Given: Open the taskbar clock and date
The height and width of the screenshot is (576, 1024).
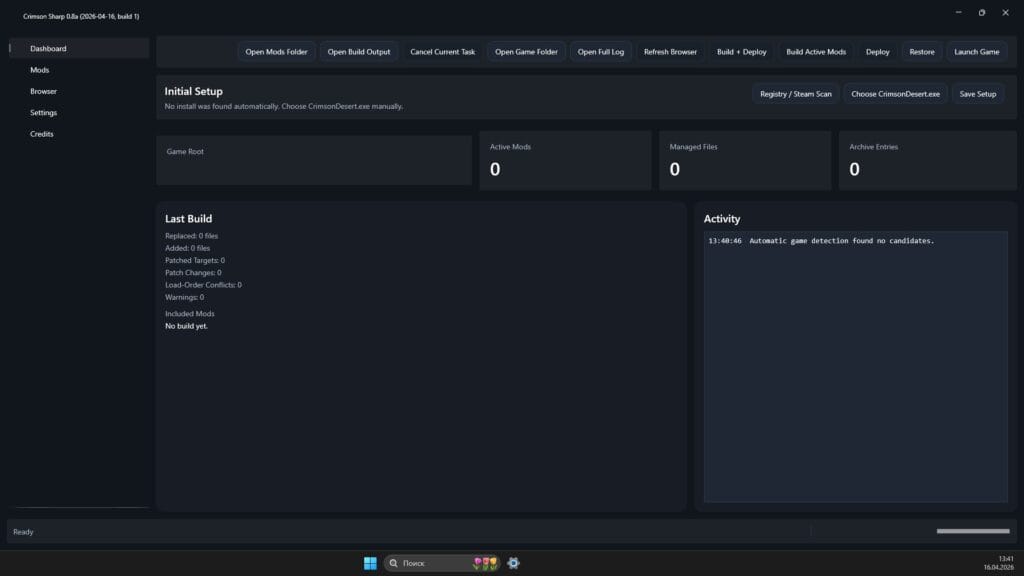Looking at the screenshot, I should [999, 563].
